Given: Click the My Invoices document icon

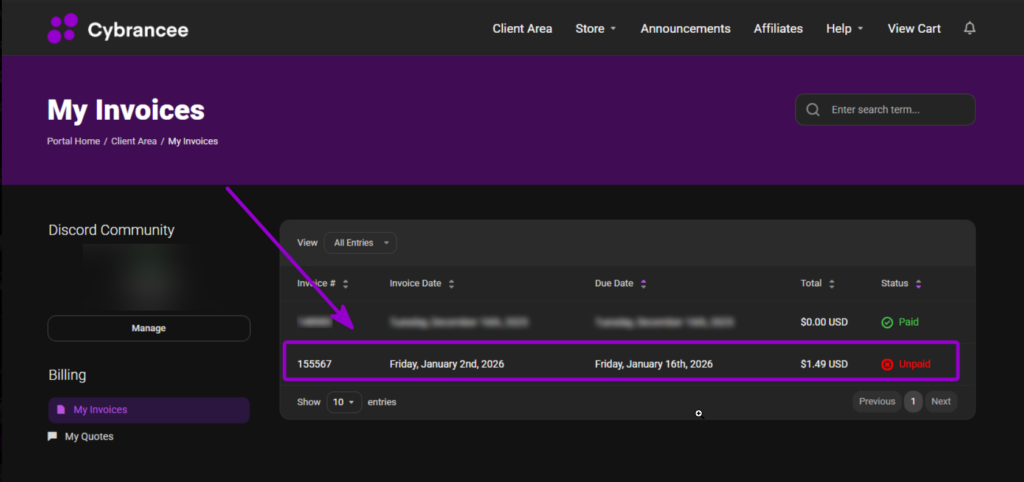Looking at the screenshot, I should coord(61,410).
